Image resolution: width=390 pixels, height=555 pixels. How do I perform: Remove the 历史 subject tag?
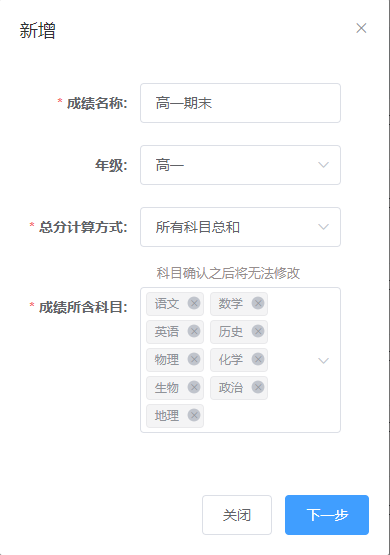coord(258,331)
